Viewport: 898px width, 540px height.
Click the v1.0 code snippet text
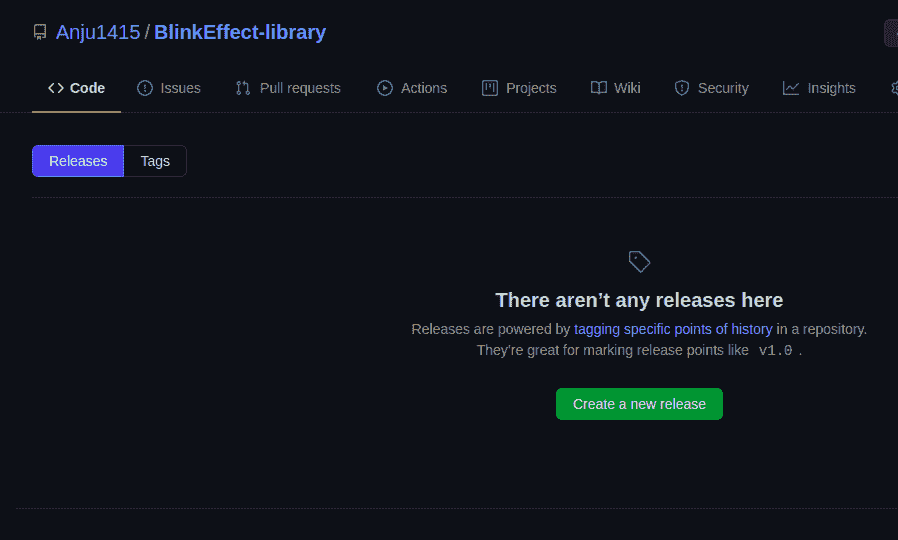pos(775,351)
